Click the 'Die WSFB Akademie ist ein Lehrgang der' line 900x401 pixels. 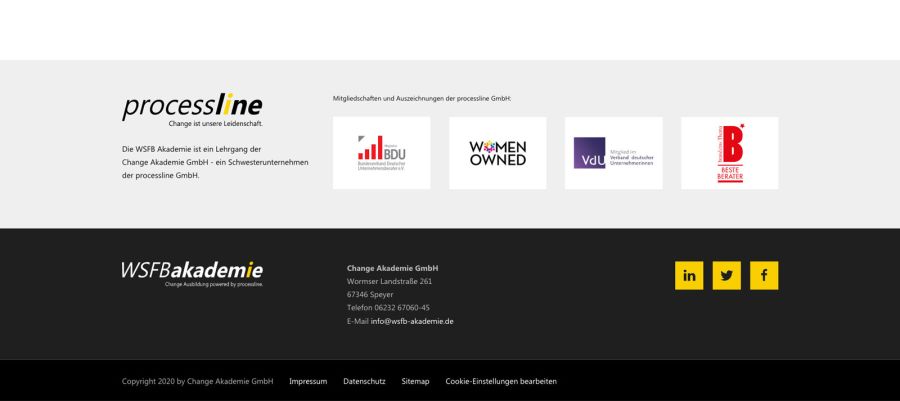192,149
